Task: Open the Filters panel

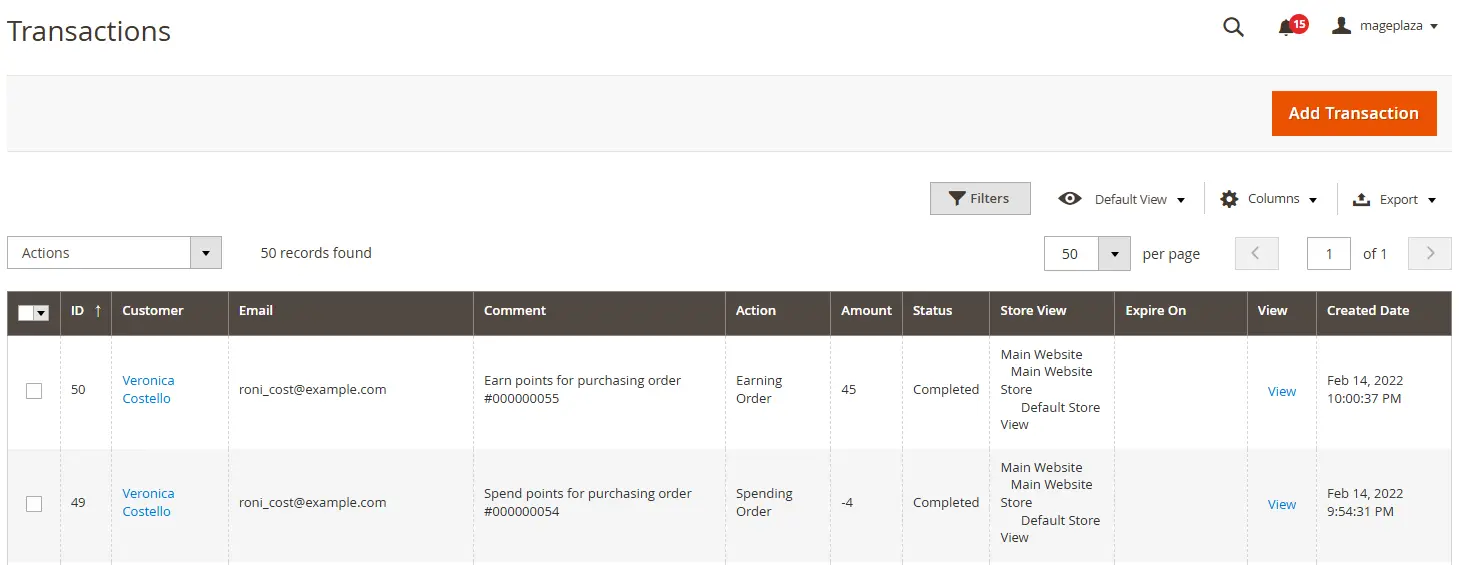Action: (x=979, y=198)
